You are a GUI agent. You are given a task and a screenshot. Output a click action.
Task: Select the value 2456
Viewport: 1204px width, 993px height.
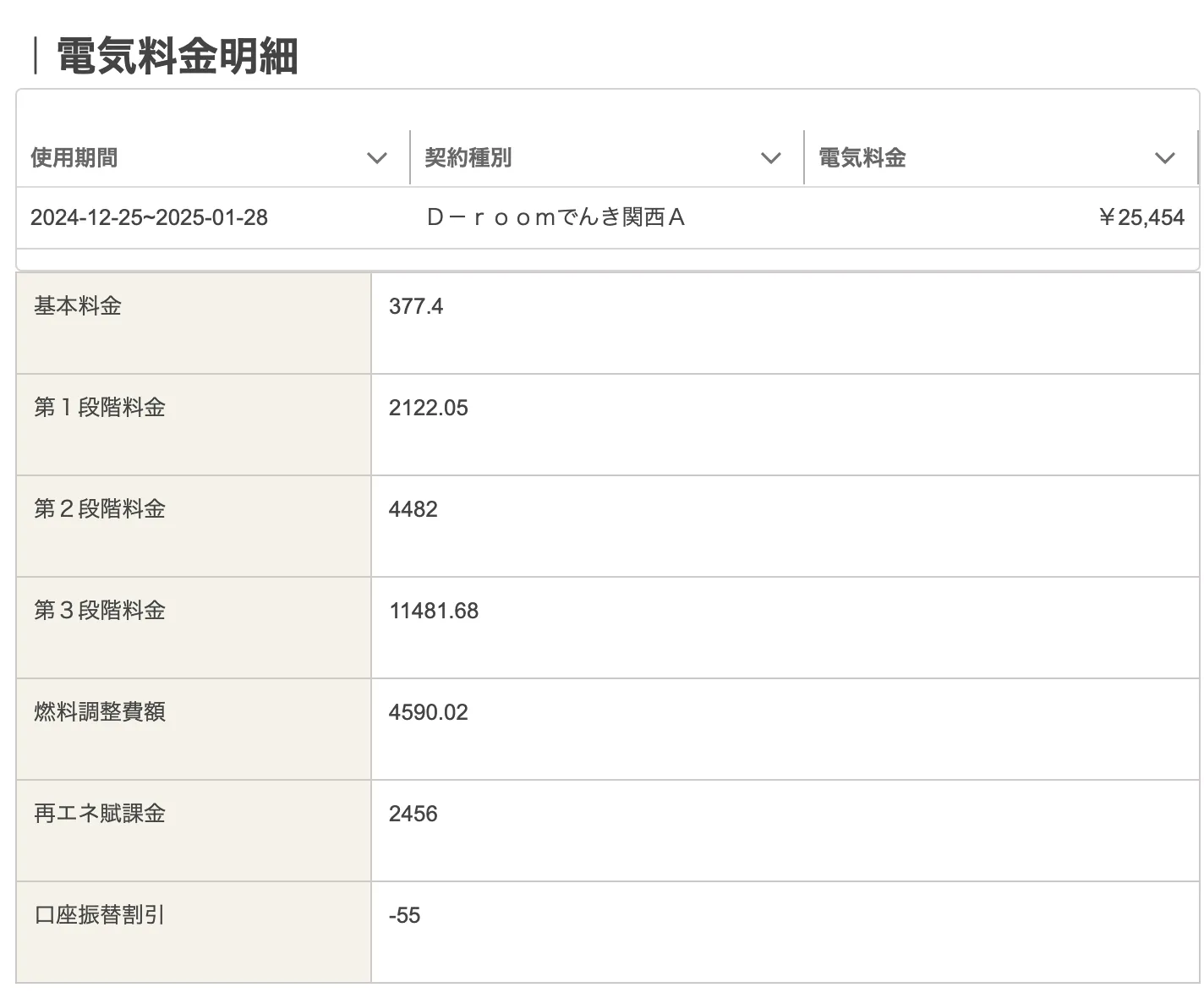click(413, 814)
